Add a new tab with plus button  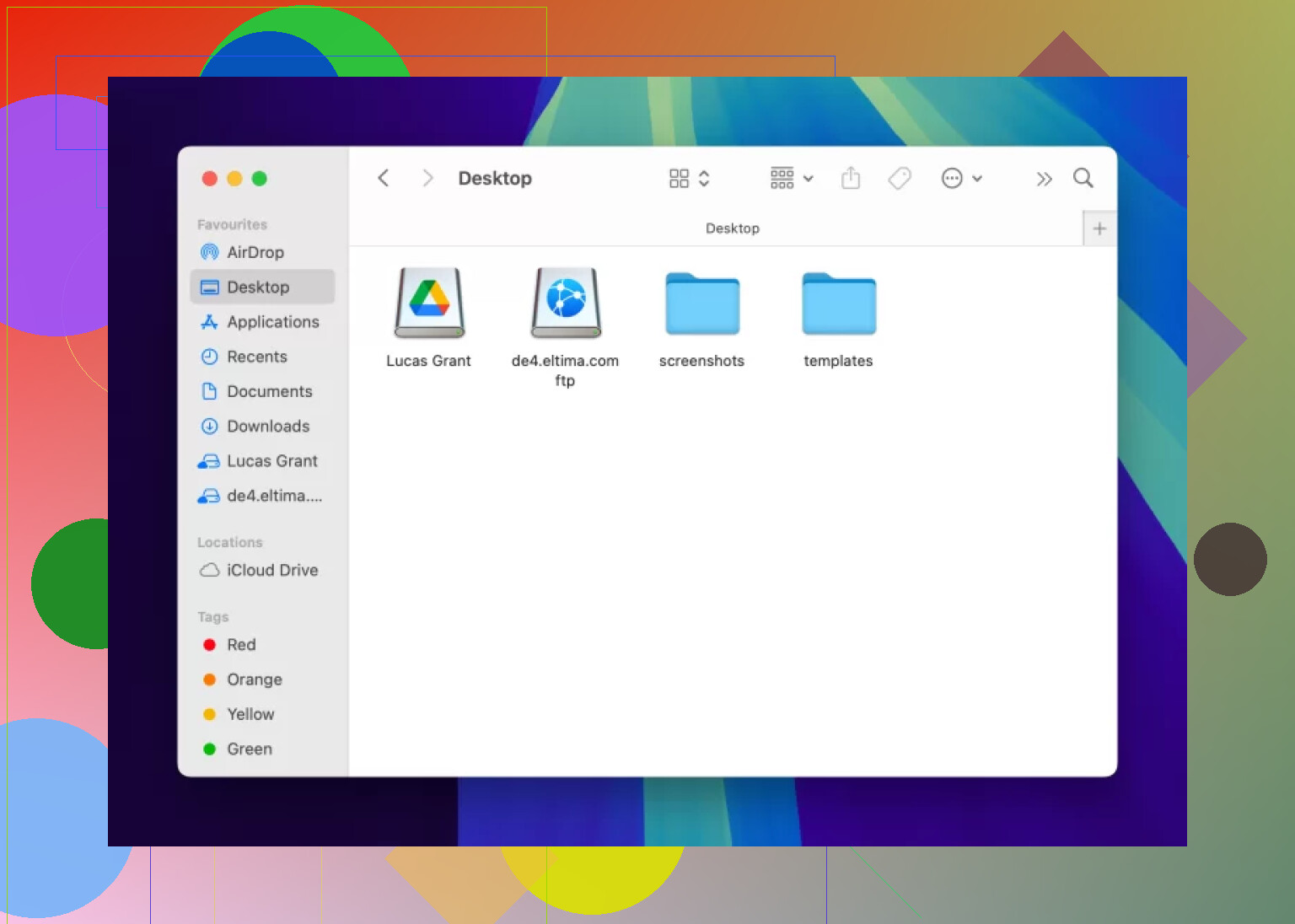pos(1099,228)
